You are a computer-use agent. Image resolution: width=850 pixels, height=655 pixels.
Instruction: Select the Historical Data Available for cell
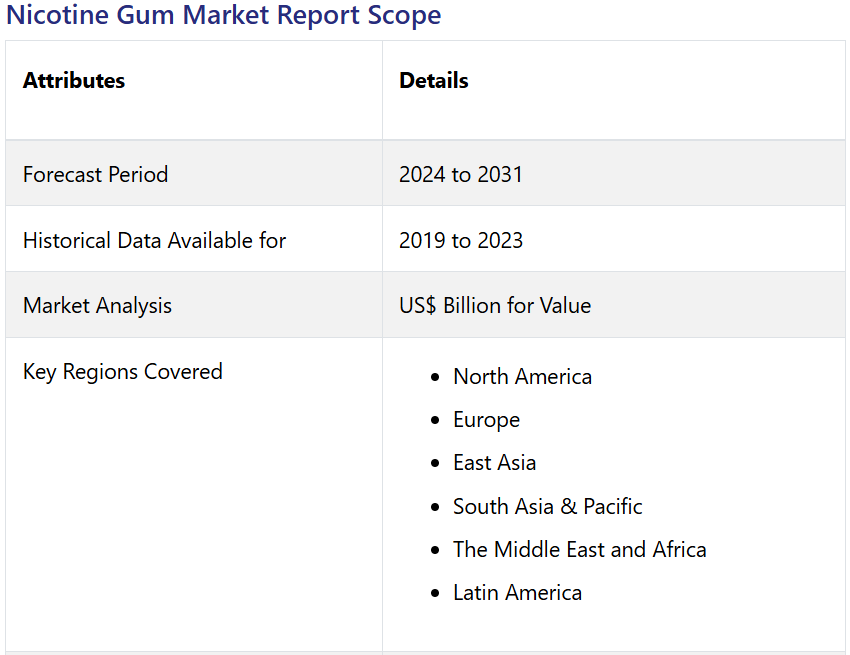tap(155, 240)
